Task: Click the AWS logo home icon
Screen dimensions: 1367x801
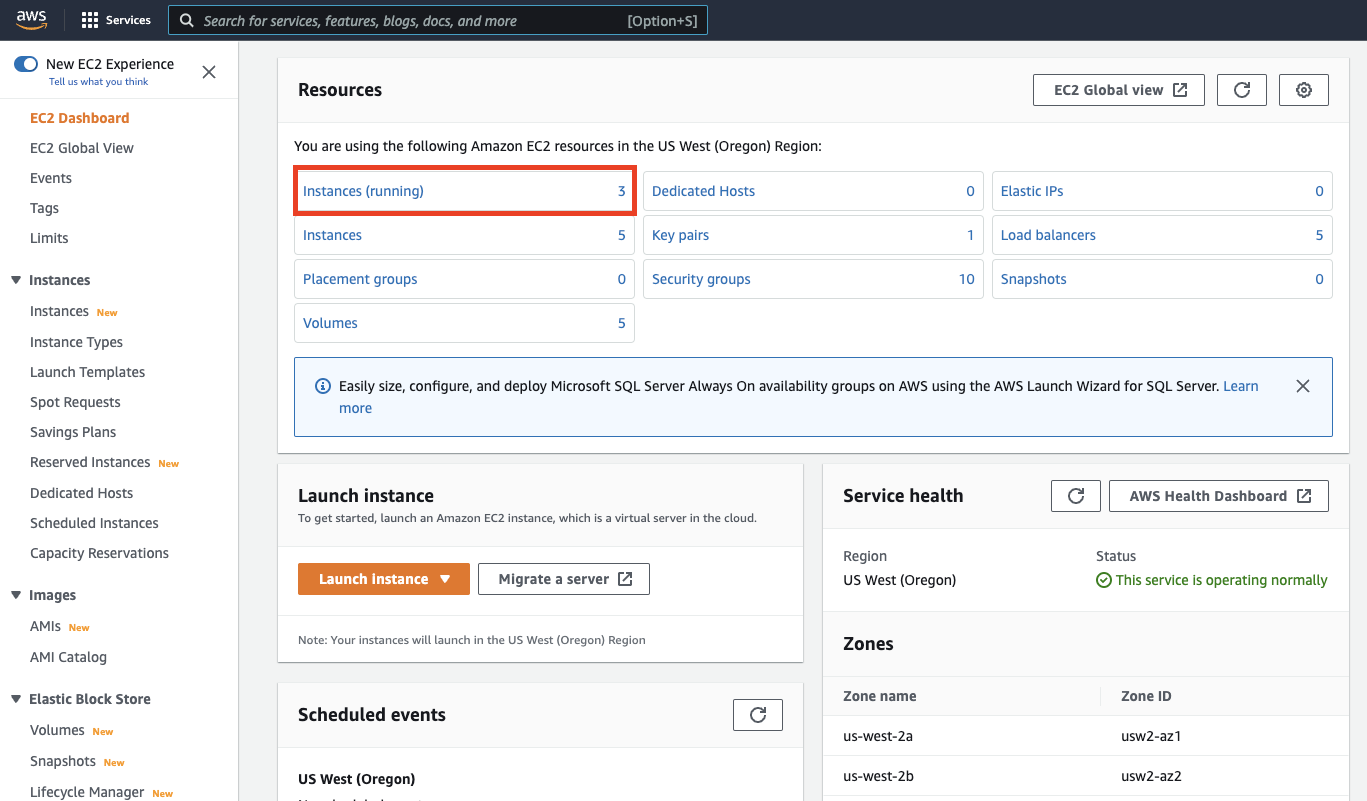Action: [x=31, y=20]
